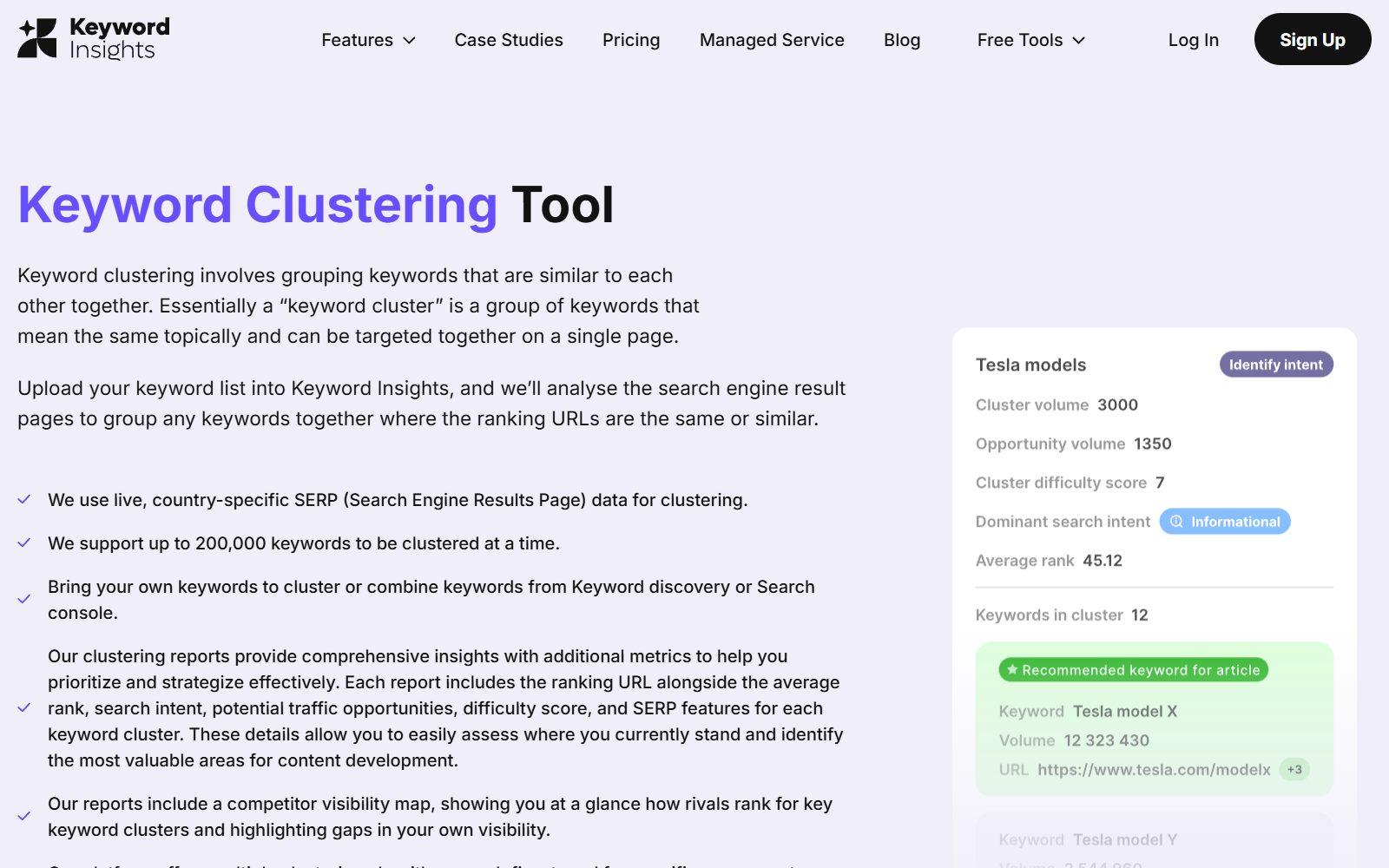Click the Opportunity volume 1350 value
Viewport: 1389px width, 868px height.
[x=1153, y=444]
